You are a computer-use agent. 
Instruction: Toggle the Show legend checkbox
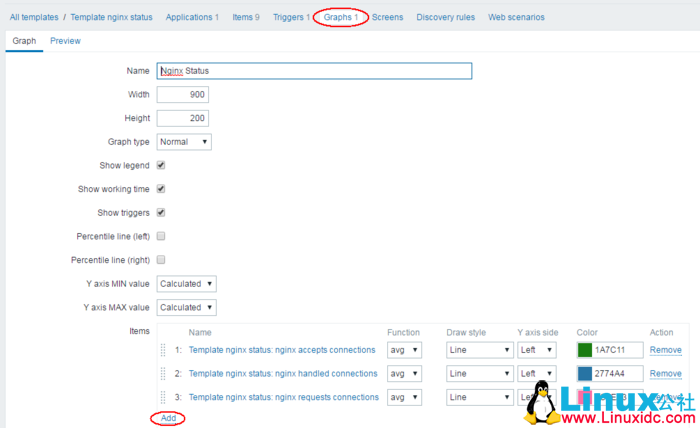click(161, 165)
